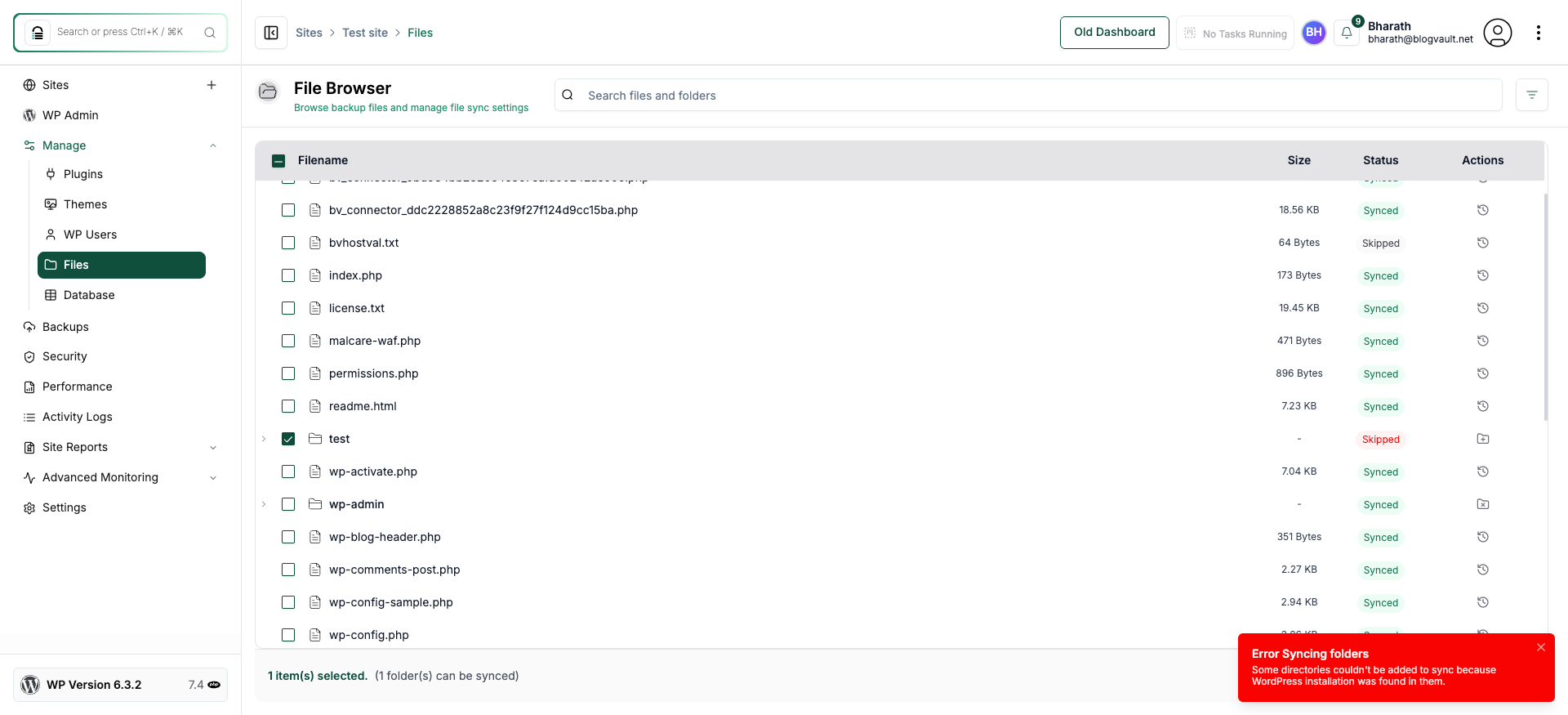
Task: Click history icon for wp-blog-header.php
Action: [1483, 537]
